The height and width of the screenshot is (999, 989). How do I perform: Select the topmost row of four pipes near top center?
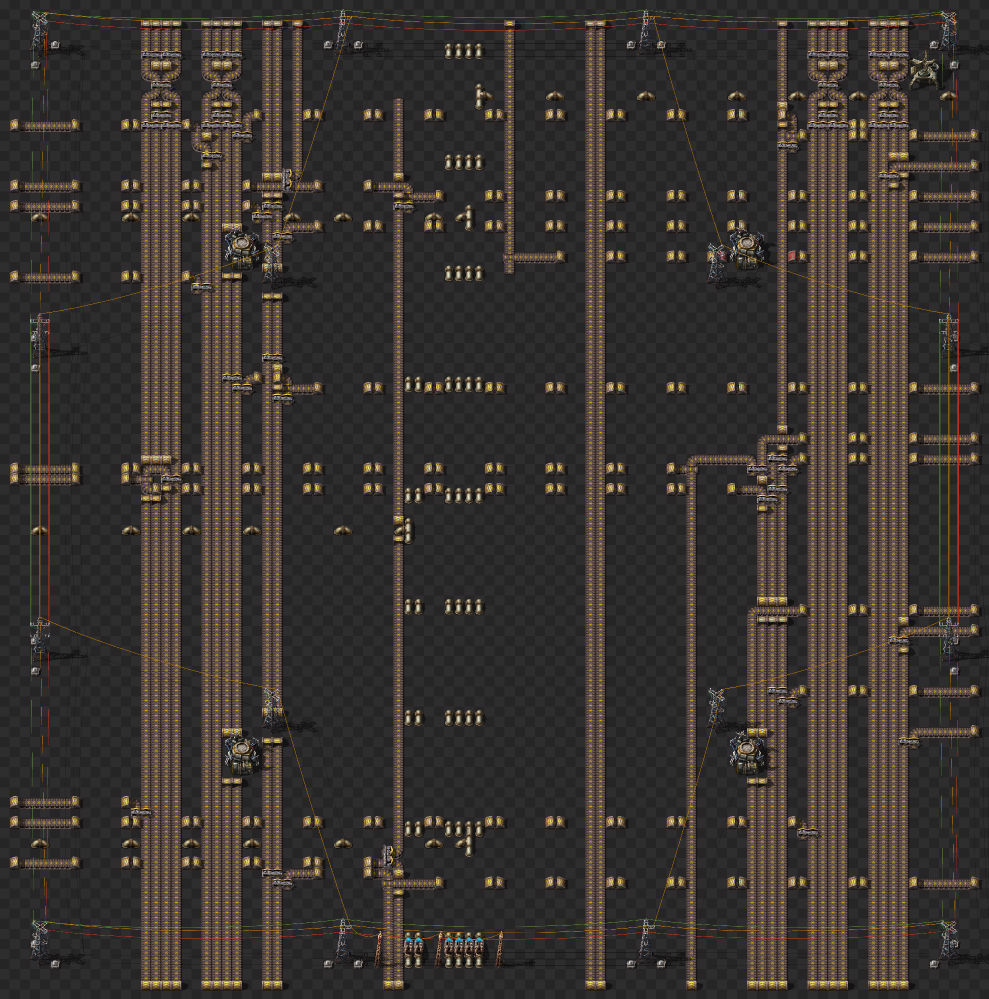pyautogui.click(x=464, y=51)
